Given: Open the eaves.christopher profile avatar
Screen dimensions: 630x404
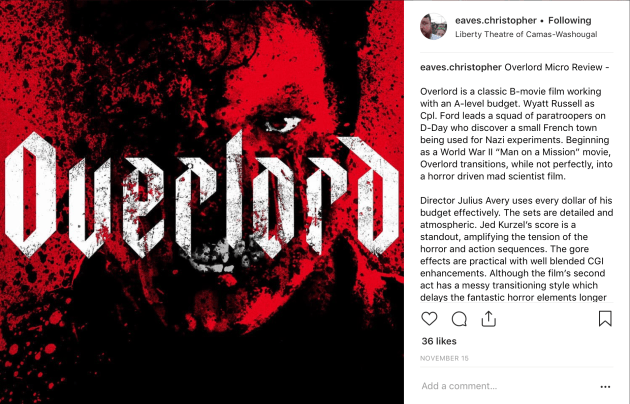Looking at the screenshot, I should click(x=434, y=27).
